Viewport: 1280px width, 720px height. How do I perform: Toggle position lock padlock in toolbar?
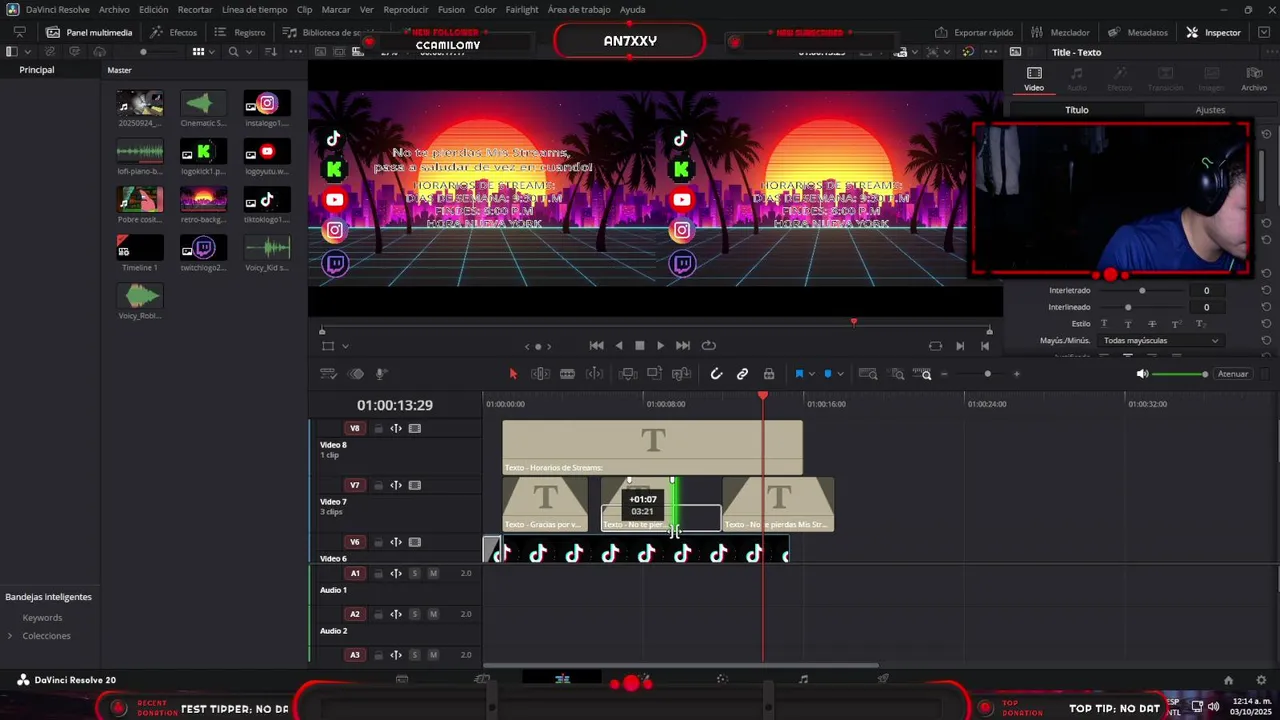tap(769, 374)
